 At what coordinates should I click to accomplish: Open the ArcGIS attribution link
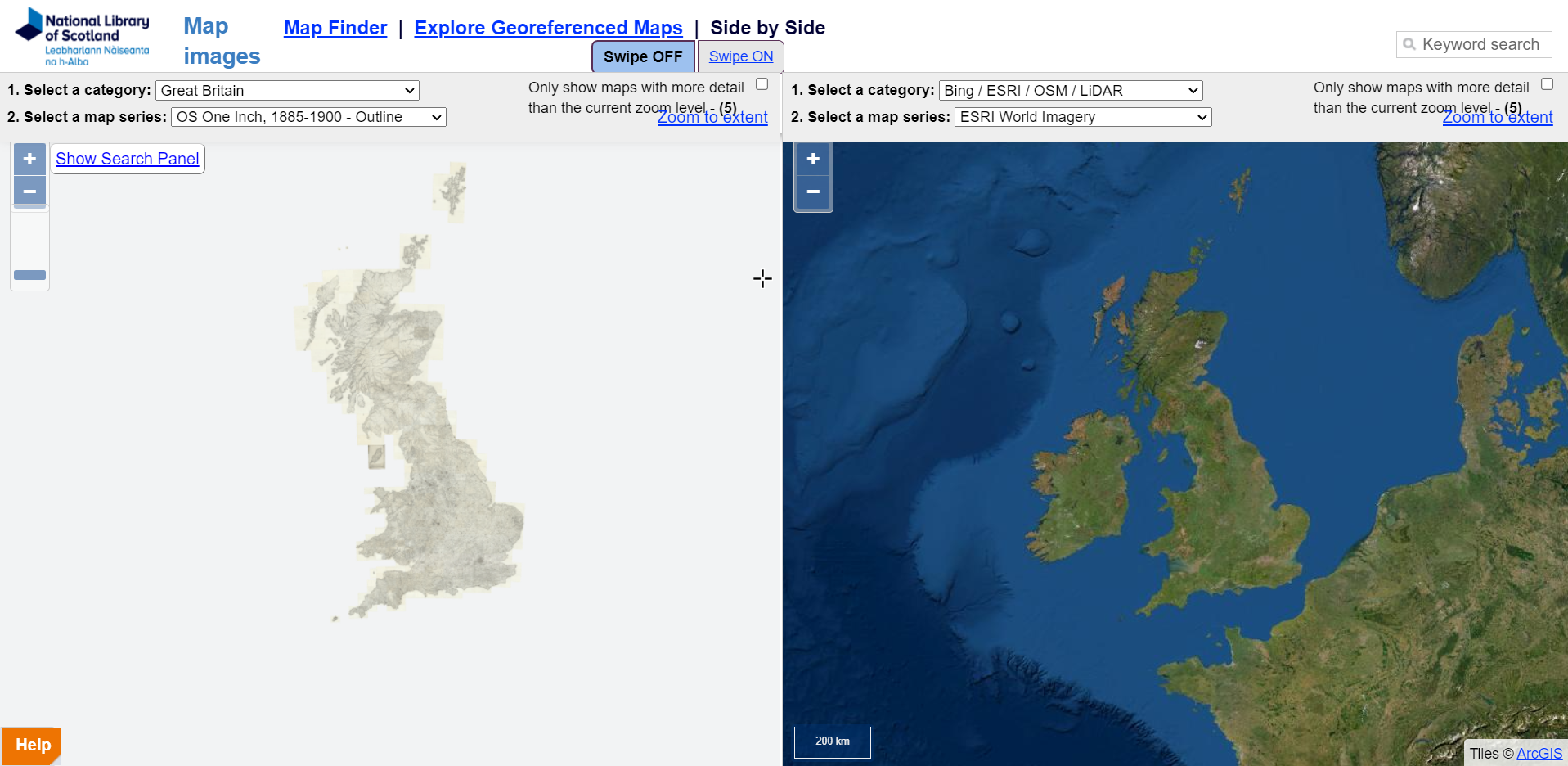[x=1539, y=754]
